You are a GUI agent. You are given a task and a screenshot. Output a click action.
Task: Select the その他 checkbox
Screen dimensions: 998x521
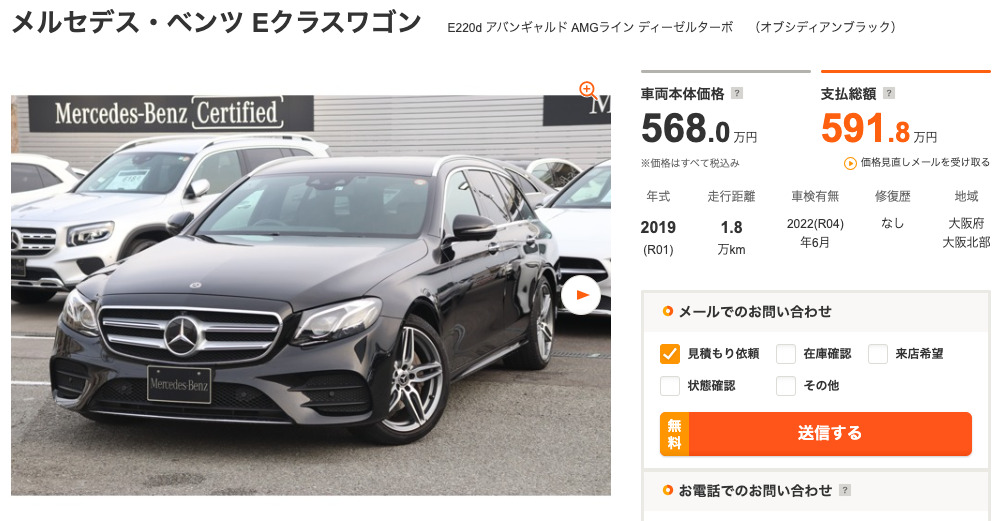[x=786, y=386]
